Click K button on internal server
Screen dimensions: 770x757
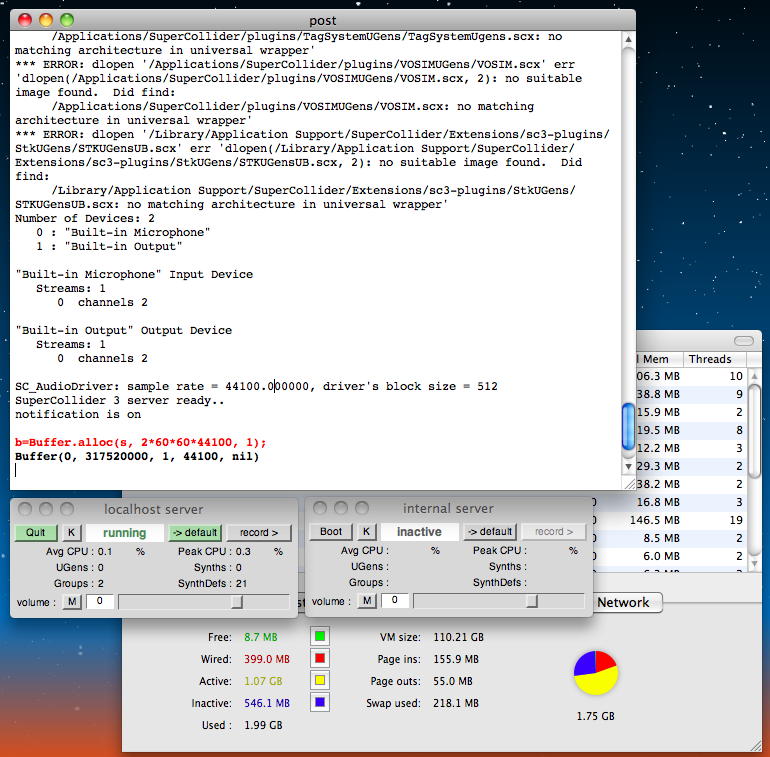[367, 532]
